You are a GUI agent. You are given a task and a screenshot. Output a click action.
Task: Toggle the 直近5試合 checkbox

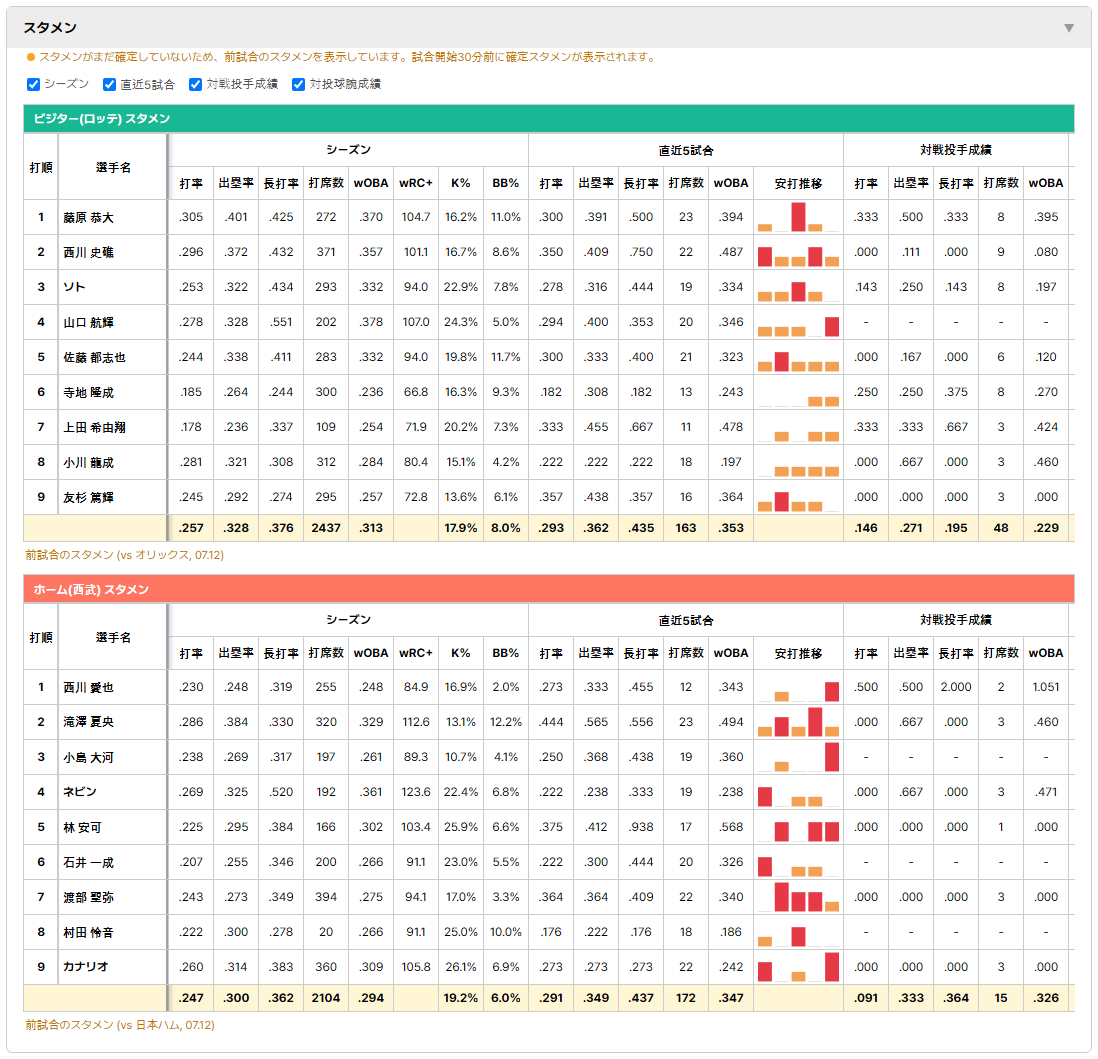[x=109, y=85]
